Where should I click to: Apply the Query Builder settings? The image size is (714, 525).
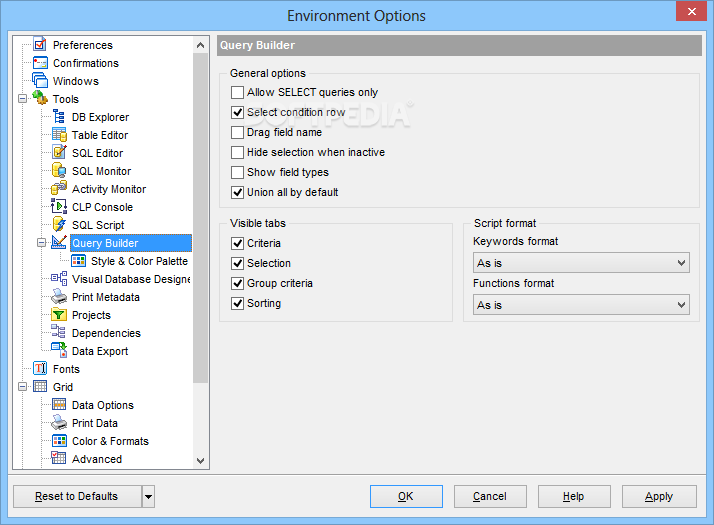659,496
